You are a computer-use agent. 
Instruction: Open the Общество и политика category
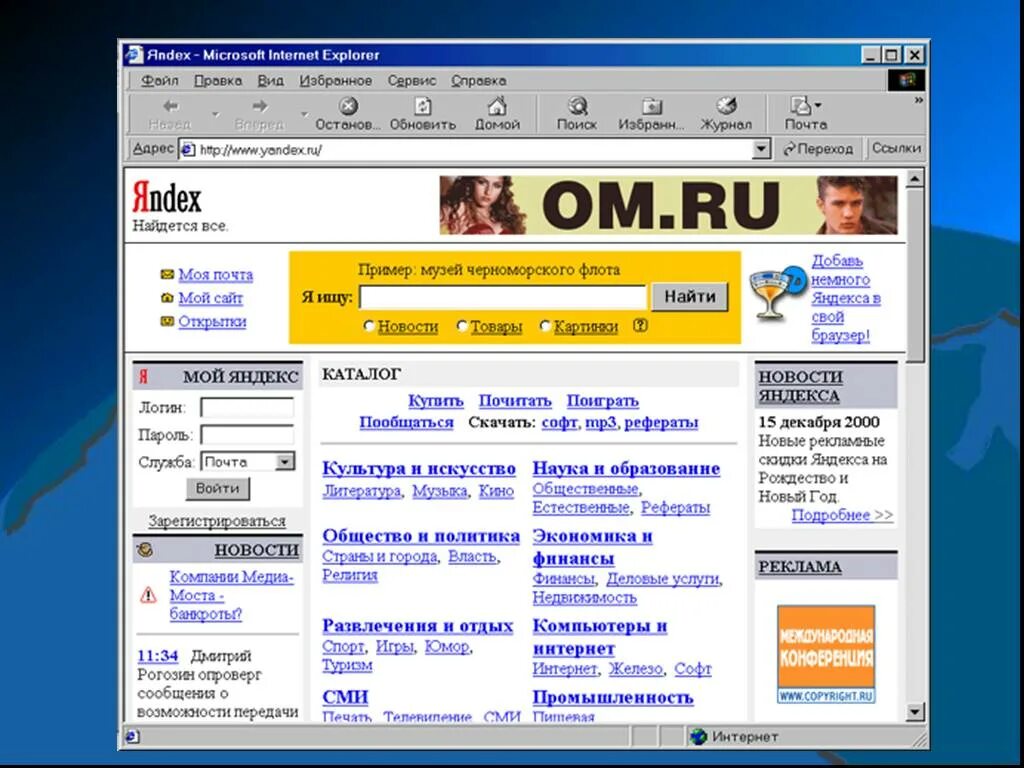point(421,536)
